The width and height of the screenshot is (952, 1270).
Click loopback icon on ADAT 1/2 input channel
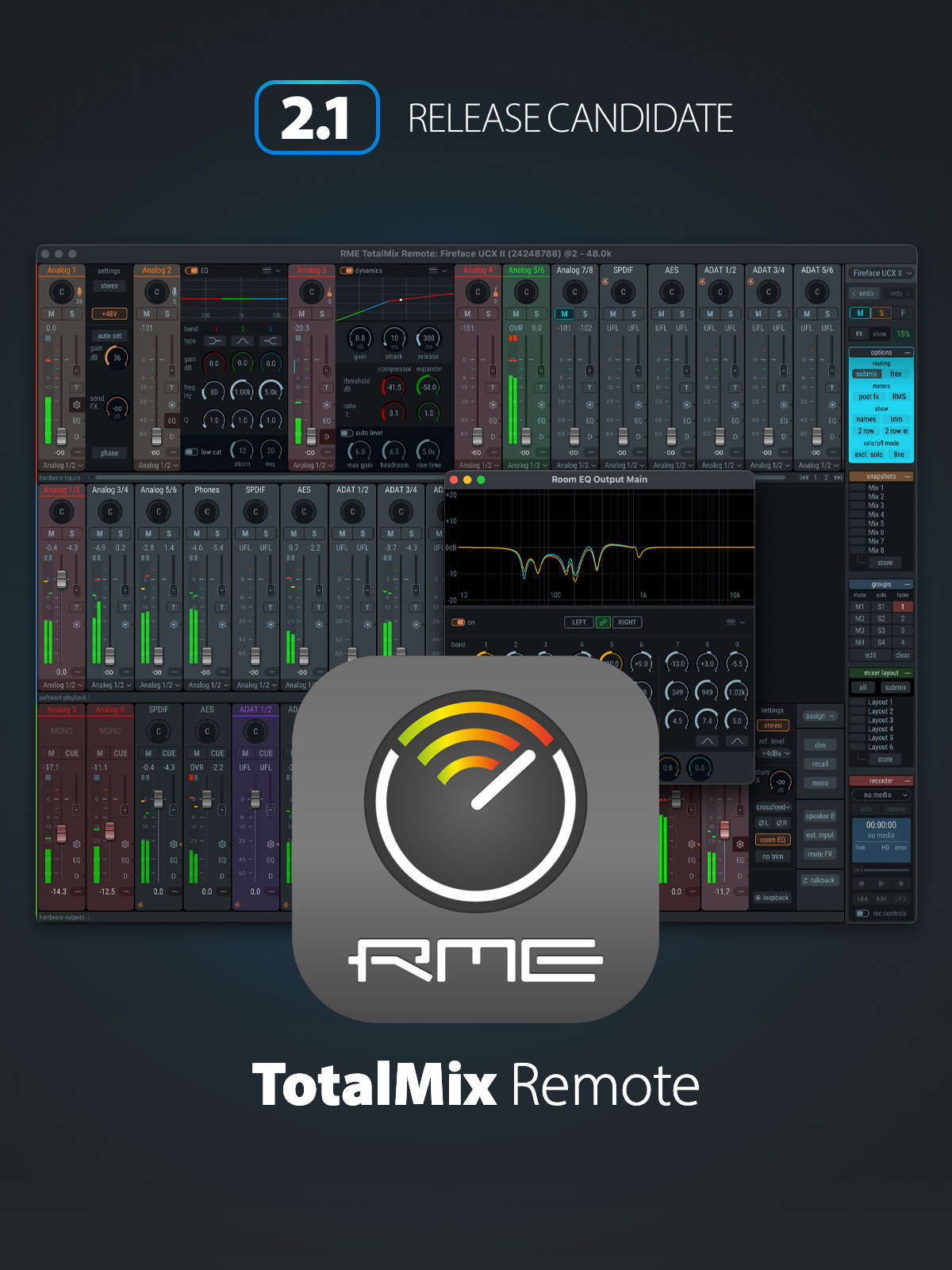point(702,281)
